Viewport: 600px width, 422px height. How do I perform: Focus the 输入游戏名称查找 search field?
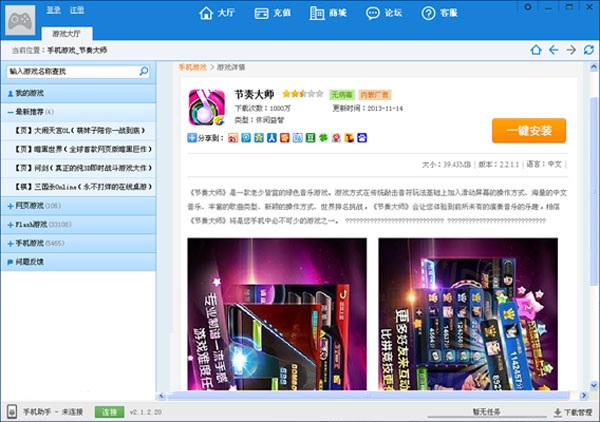point(70,72)
